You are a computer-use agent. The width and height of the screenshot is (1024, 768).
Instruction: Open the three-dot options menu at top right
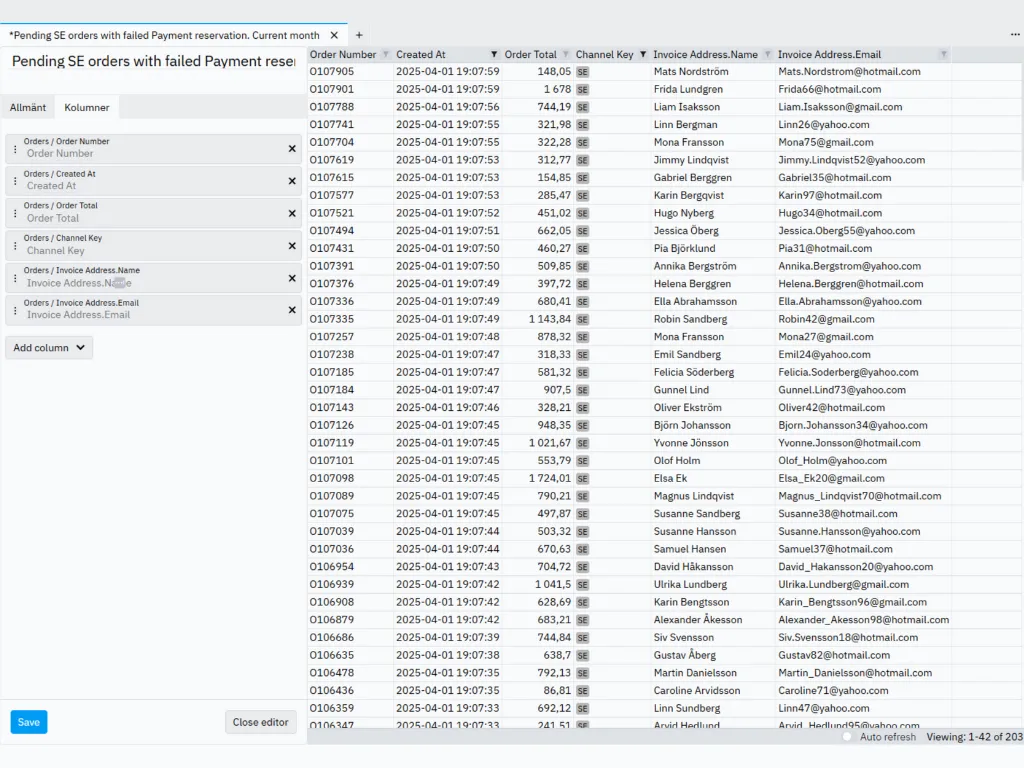point(1014,35)
